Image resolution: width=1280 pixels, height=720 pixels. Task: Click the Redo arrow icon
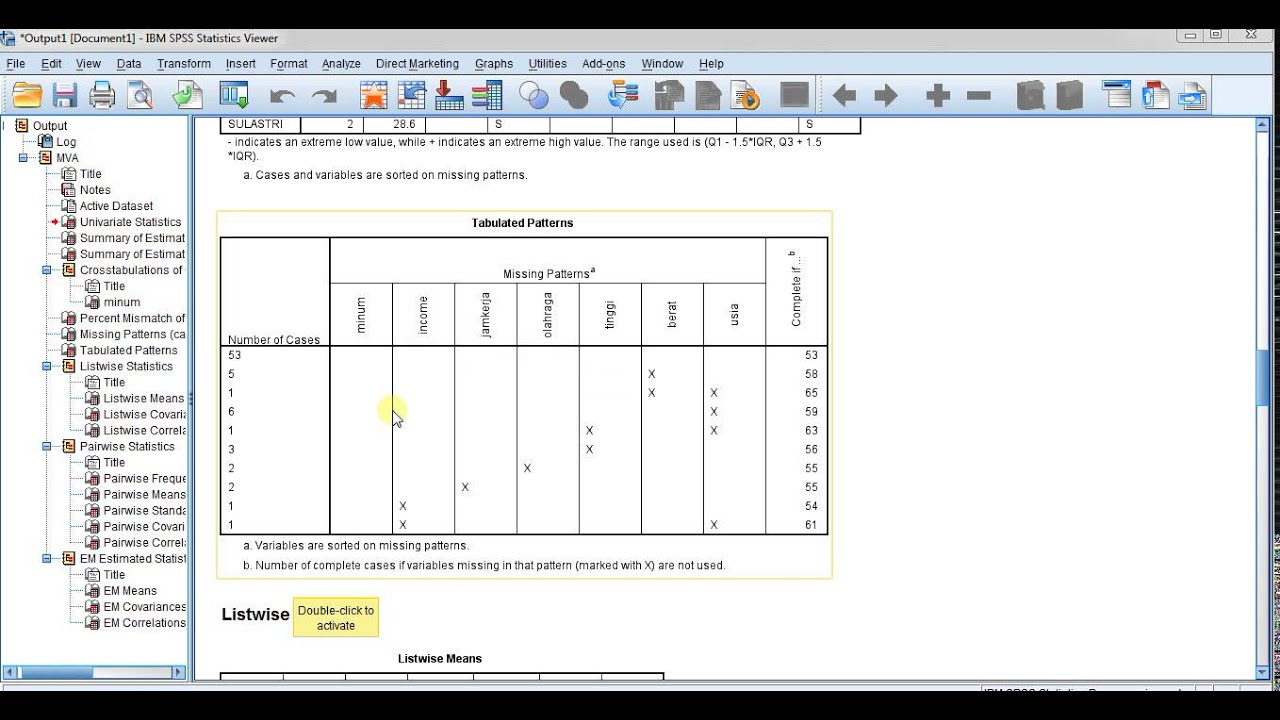324,96
